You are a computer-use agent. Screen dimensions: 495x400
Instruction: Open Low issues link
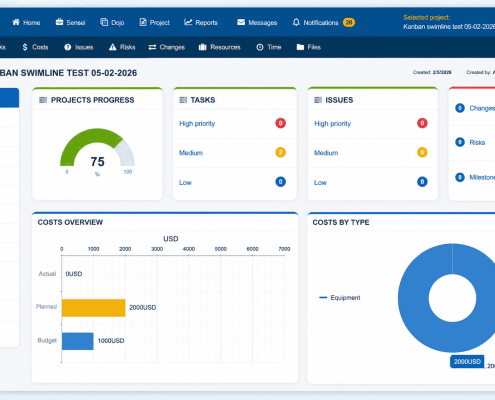pyautogui.click(x=320, y=182)
